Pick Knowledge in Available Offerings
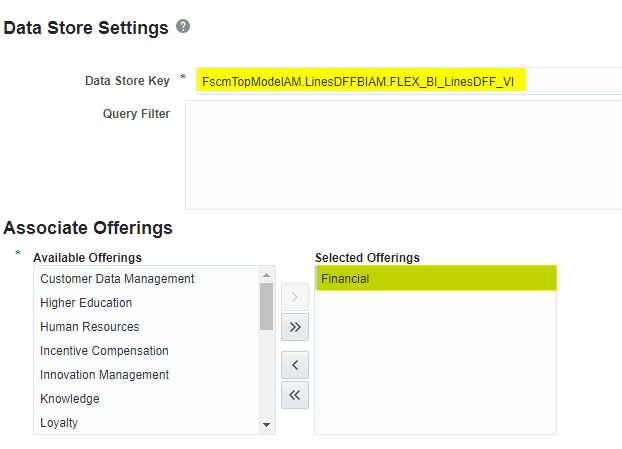This screenshot has width=622, height=449. [70, 399]
